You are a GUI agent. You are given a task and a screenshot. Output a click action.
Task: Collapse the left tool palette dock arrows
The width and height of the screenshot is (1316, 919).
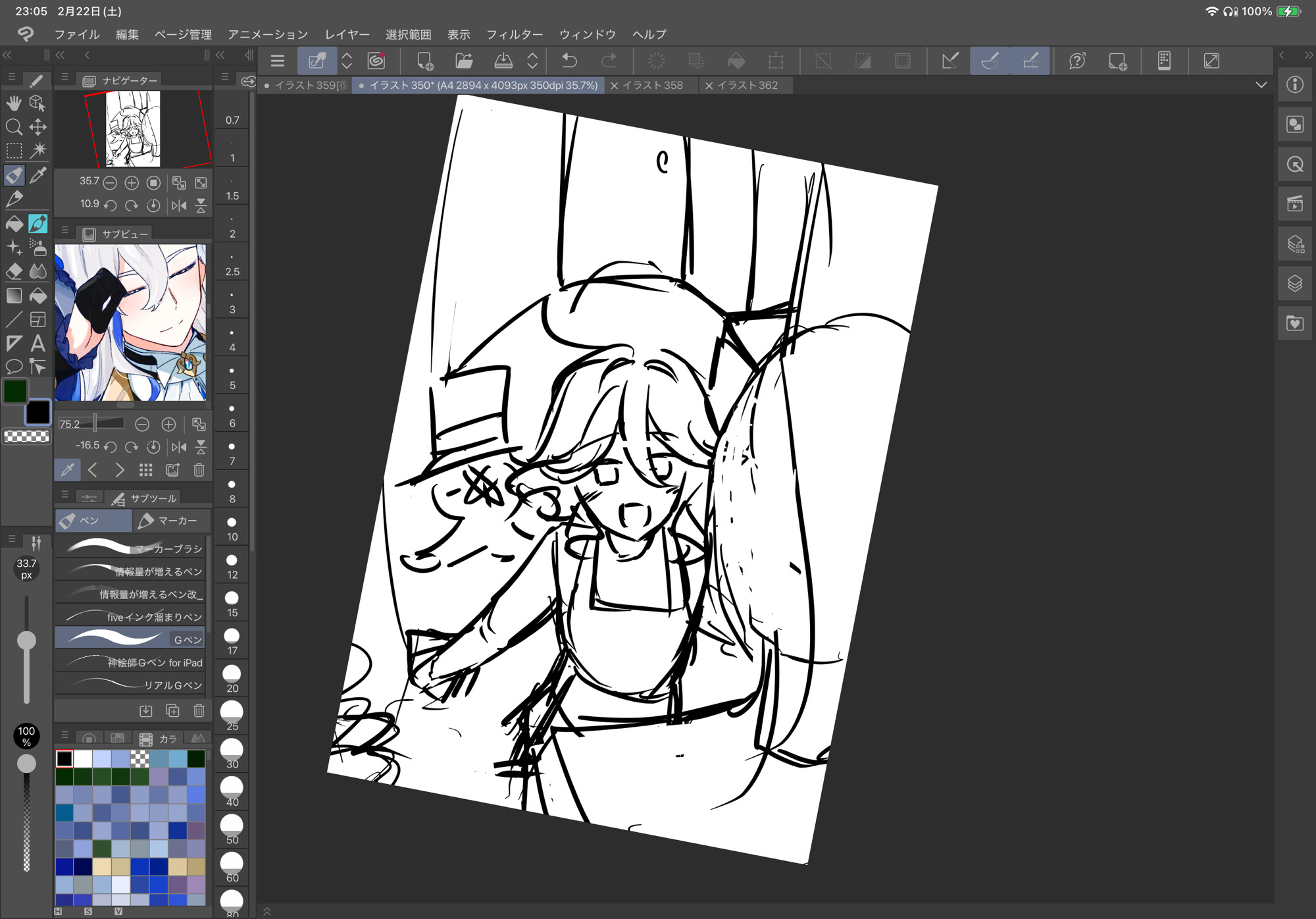coord(7,55)
